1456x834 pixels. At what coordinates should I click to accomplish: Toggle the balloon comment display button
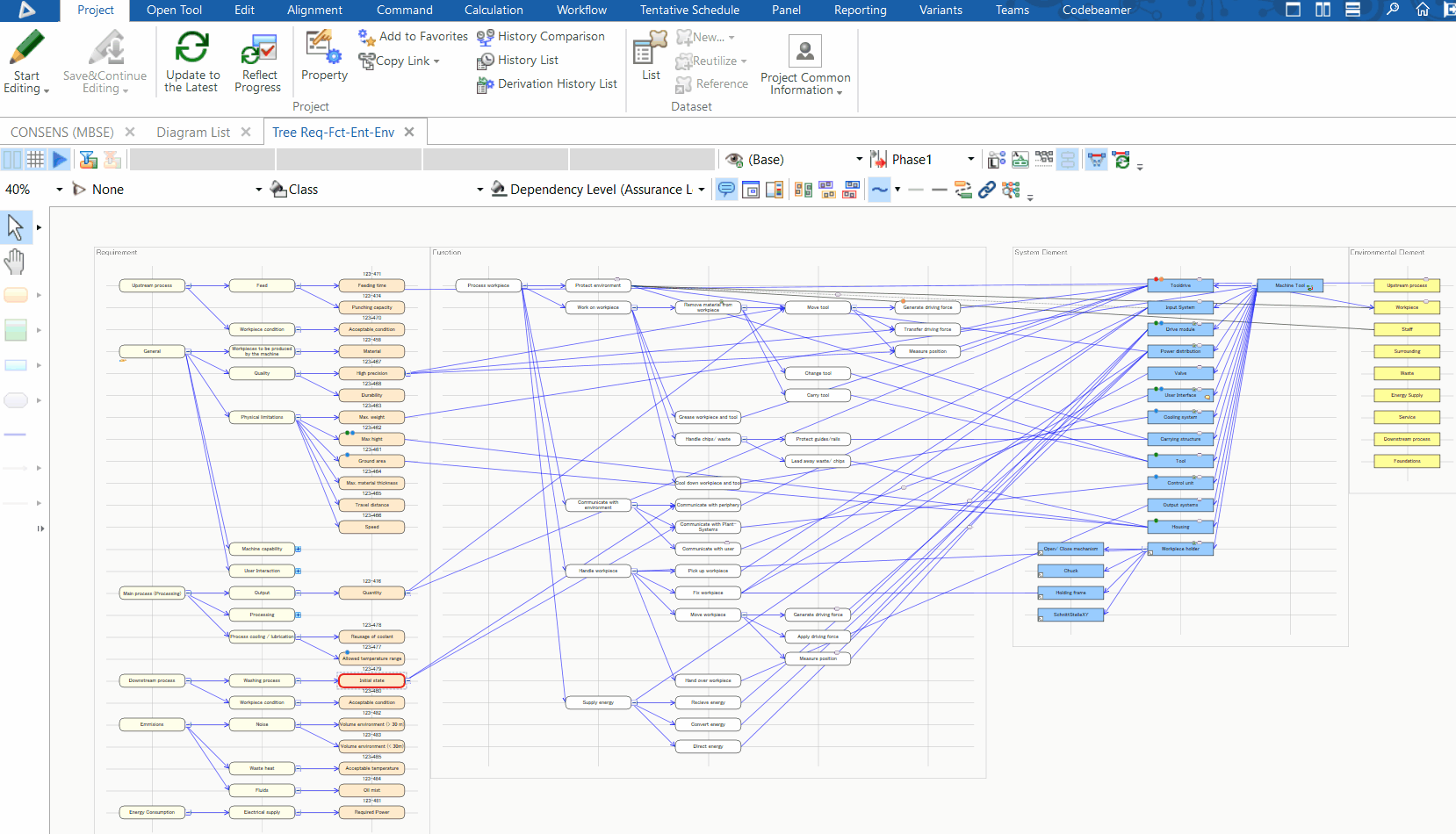click(x=726, y=189)
